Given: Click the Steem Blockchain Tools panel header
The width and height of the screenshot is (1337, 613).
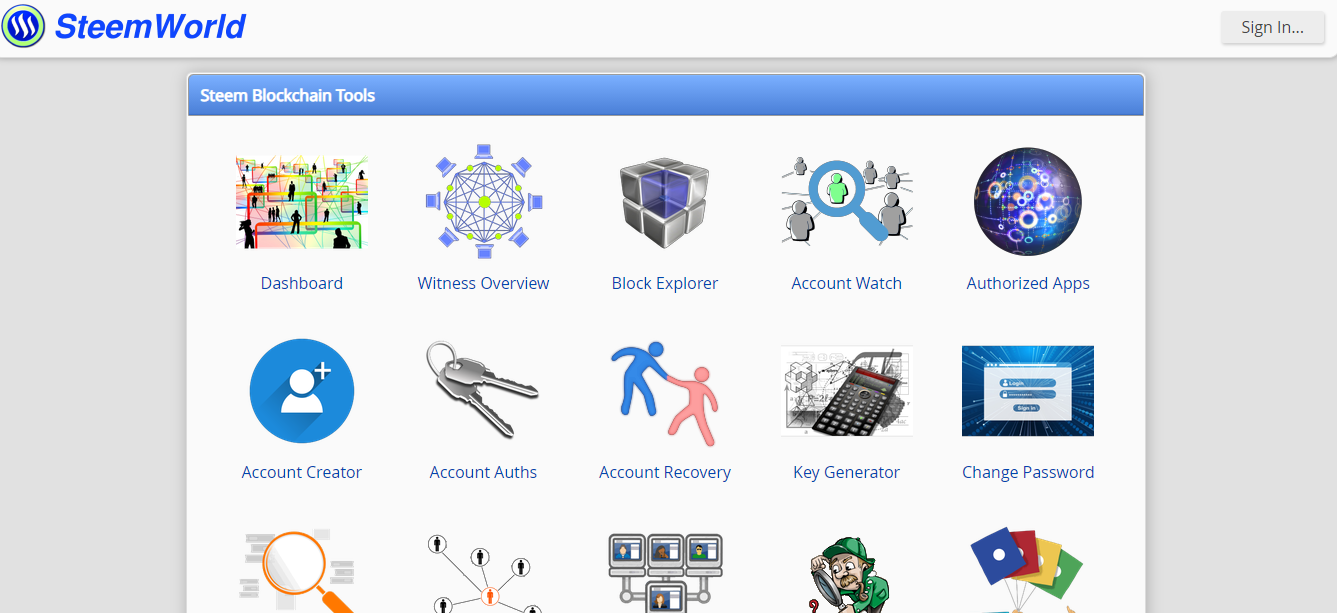Looking at the screenshot, I should 666,96.
